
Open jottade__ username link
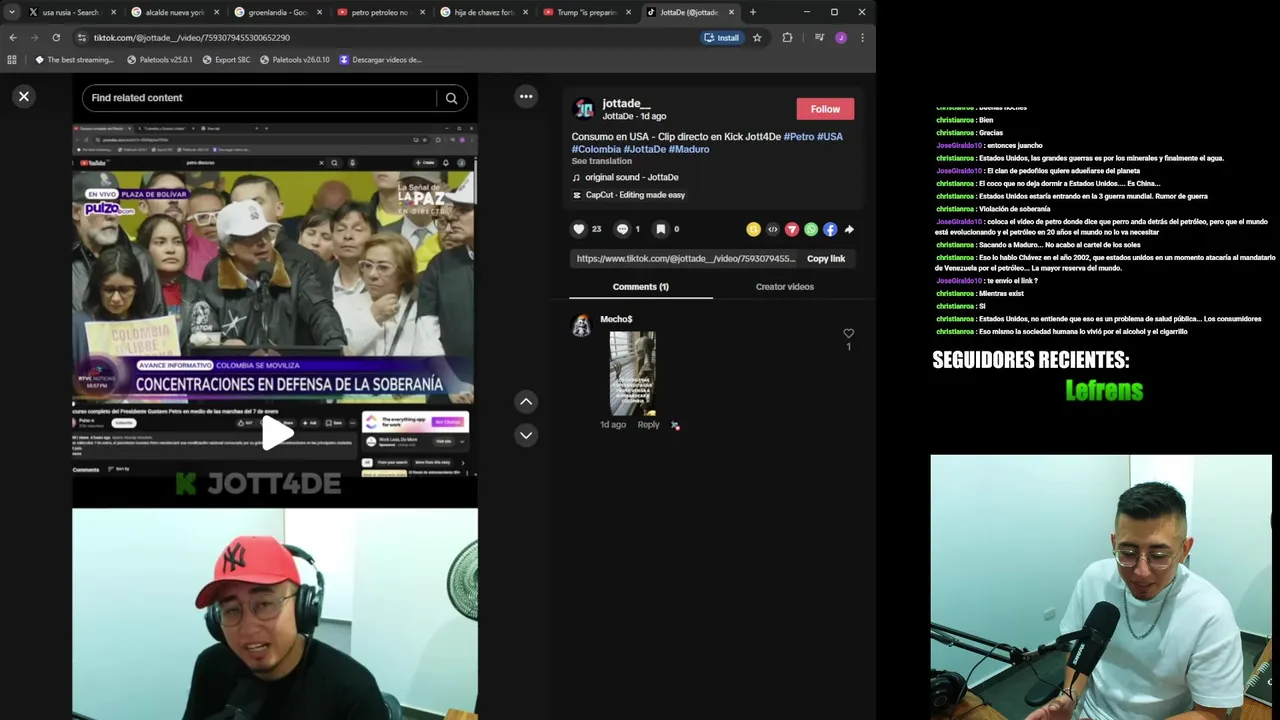tap(626, 103)
